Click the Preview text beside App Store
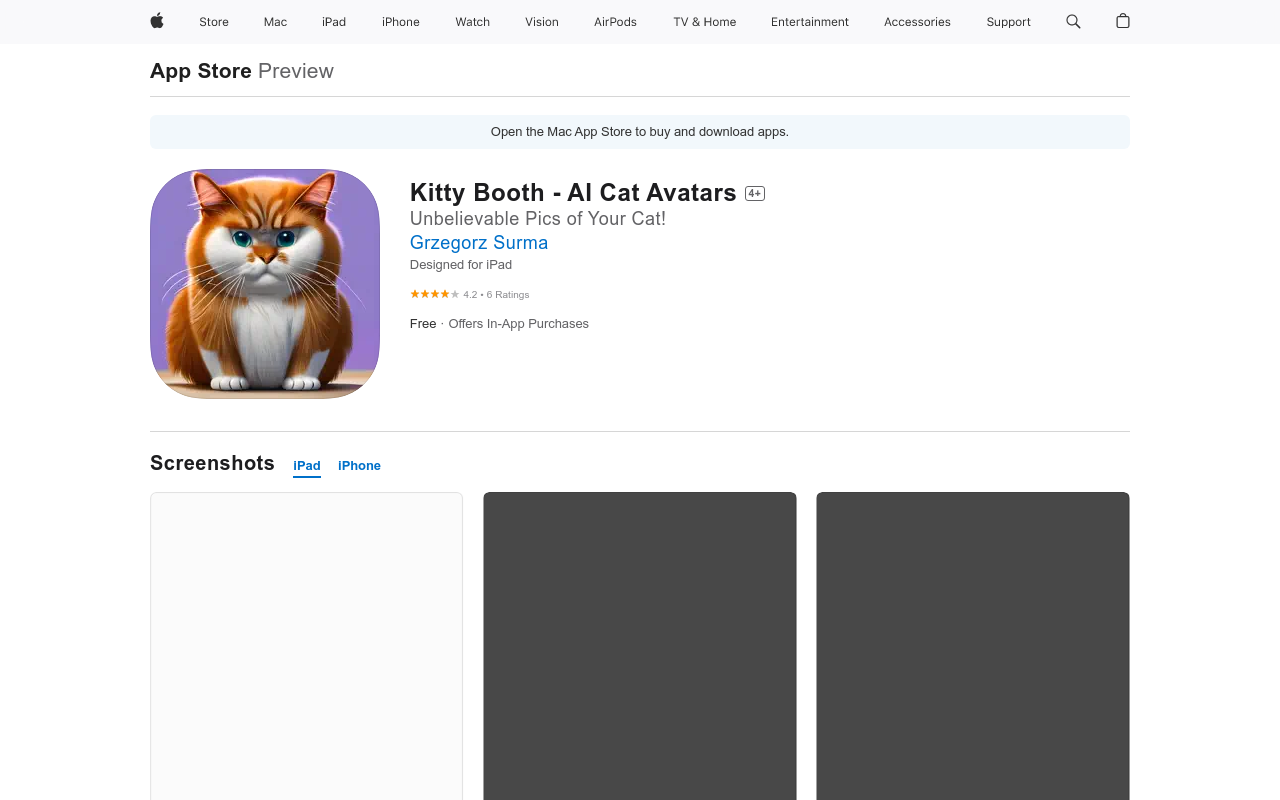The image size is (1280, 800). pyautogui.click(x=296, y=71)
